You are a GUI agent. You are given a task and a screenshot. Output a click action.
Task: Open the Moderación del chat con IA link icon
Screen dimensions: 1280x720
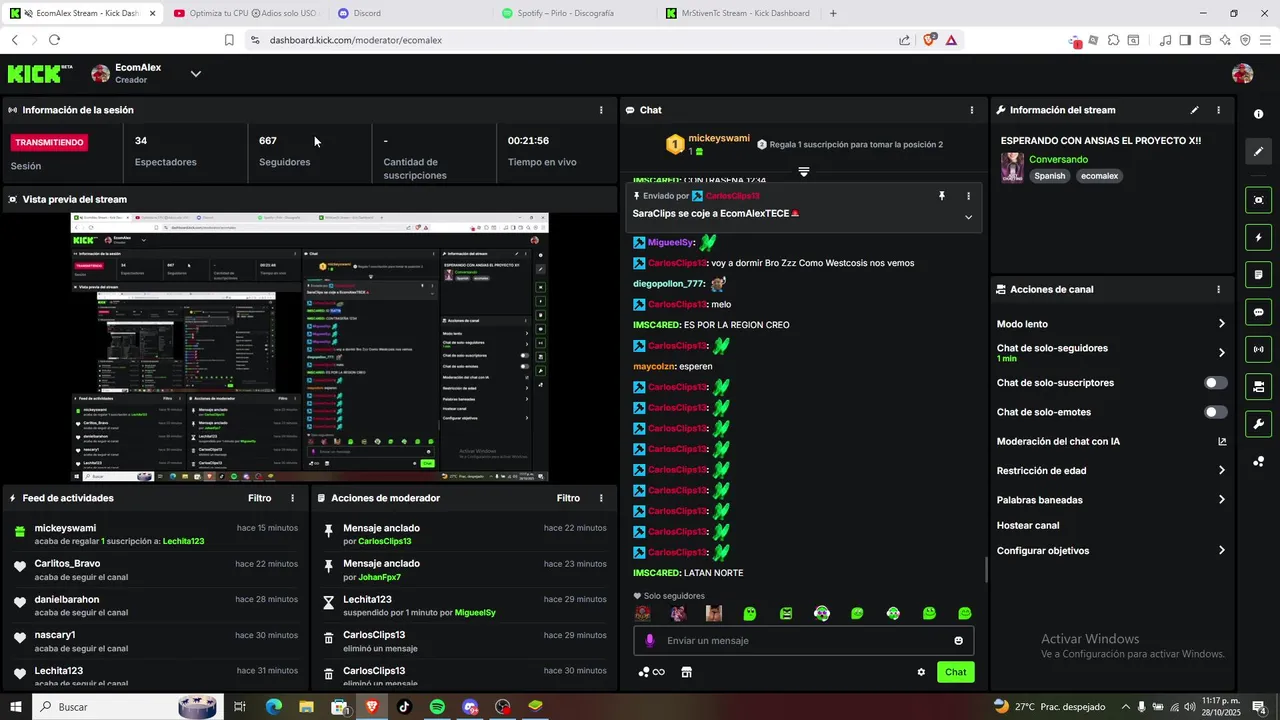click(x=1222, y=442)
